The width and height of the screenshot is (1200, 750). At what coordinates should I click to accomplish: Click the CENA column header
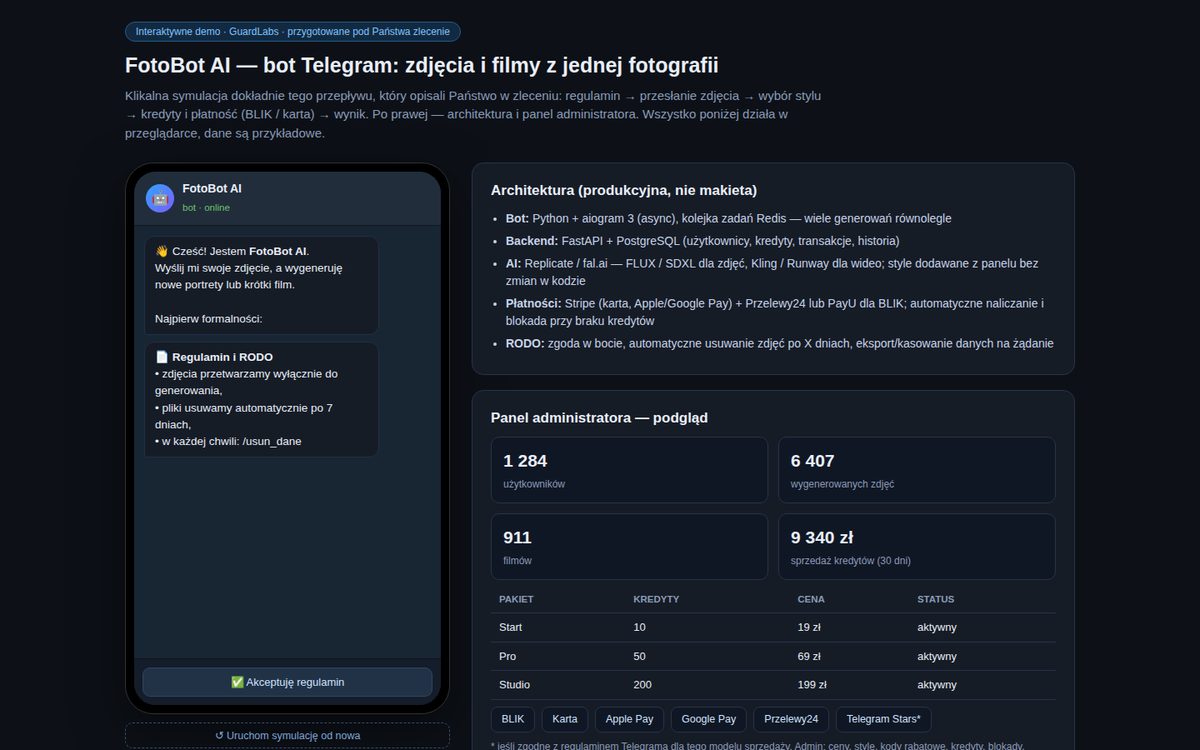(x=811, y=599)
